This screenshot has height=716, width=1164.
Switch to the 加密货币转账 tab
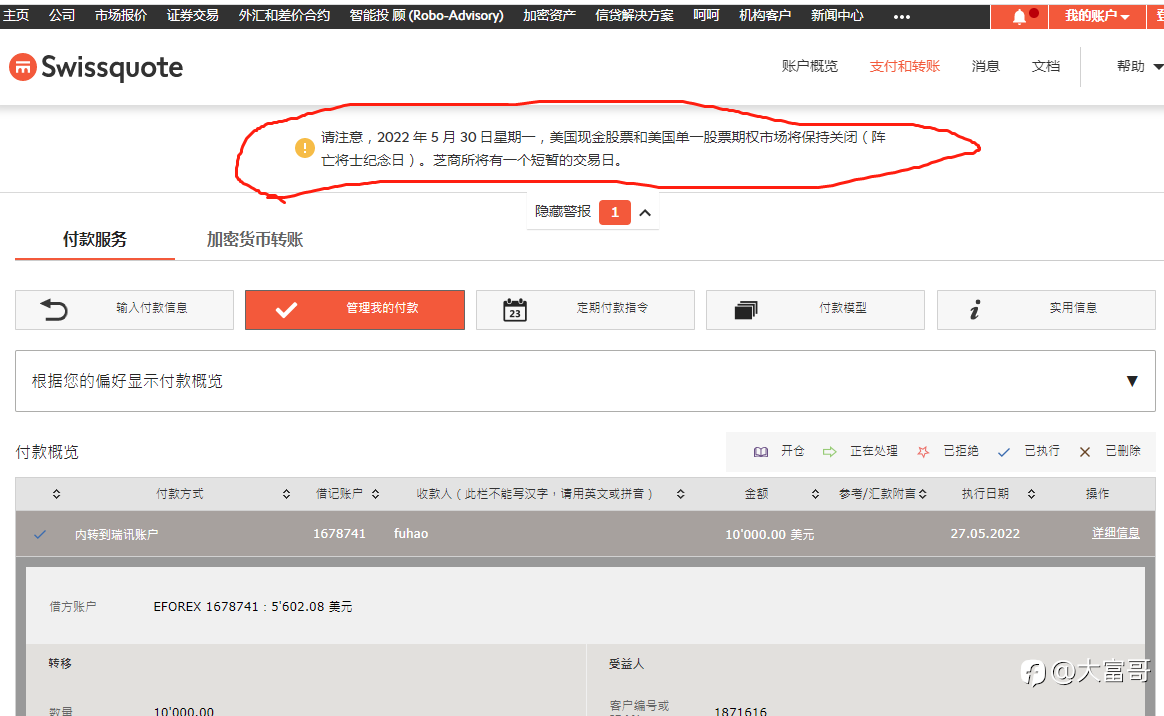click(x=255, y=240)
